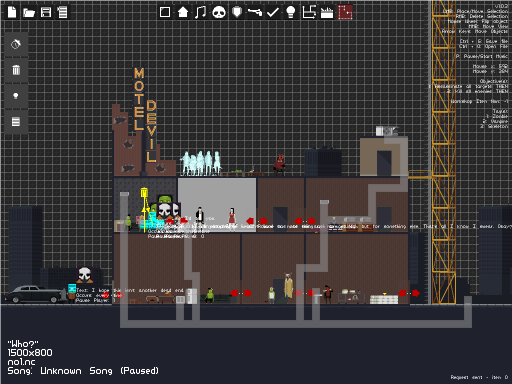
Task: Pick the shield category in top toolbar
Action: coord(237,12)
